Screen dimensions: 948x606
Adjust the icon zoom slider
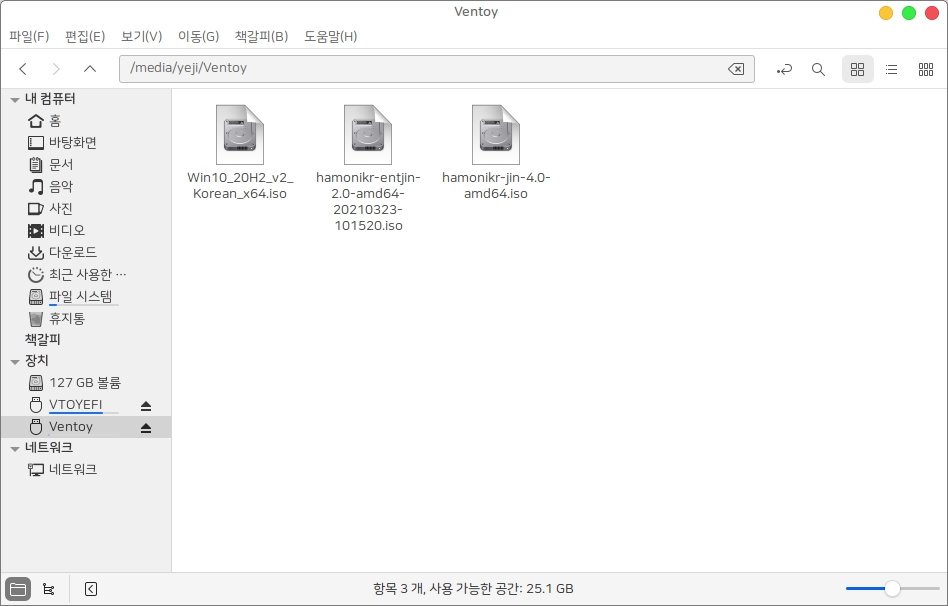pyautogui.click(x=892, y=589)
